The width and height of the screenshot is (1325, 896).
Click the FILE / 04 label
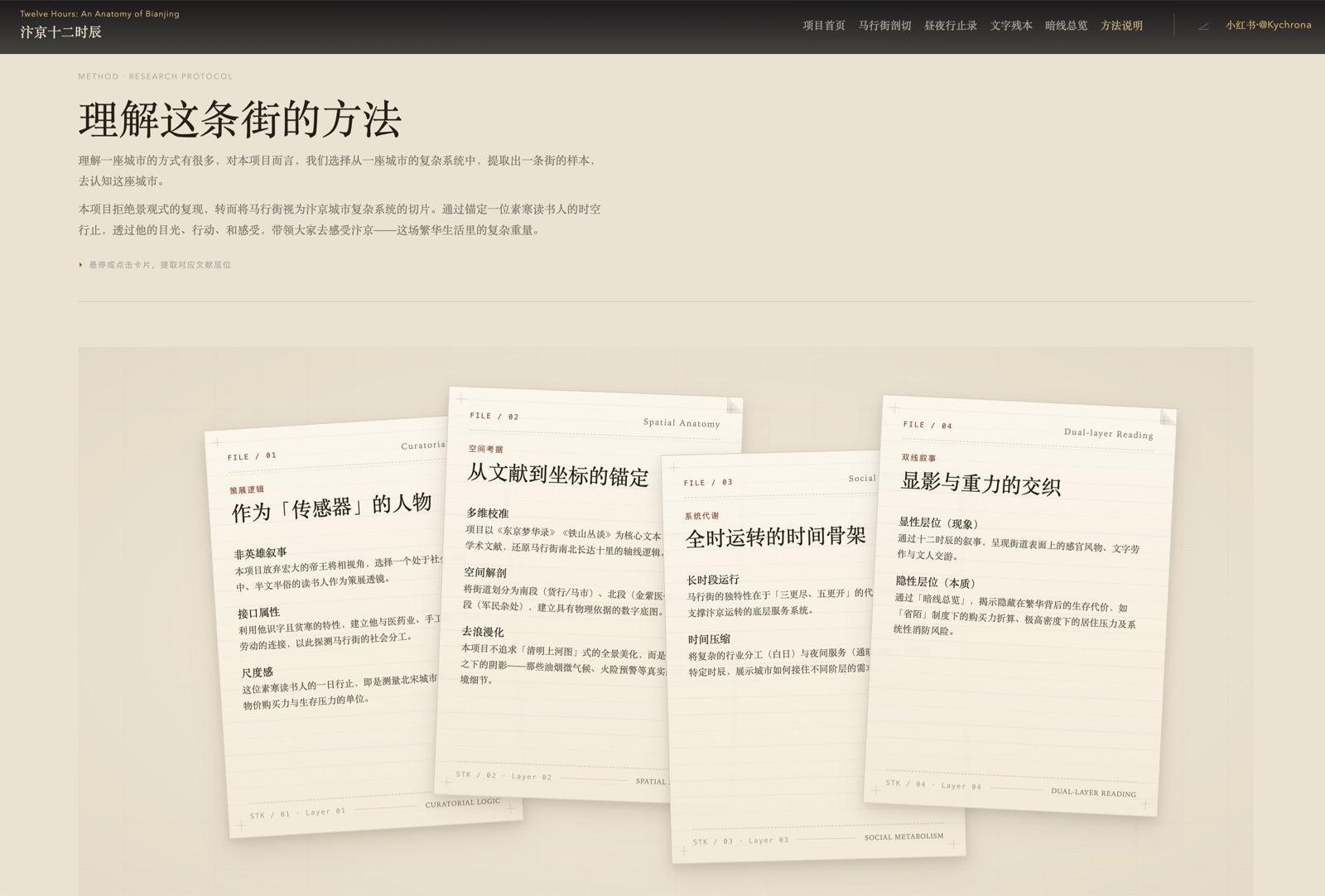pos(927,425)
